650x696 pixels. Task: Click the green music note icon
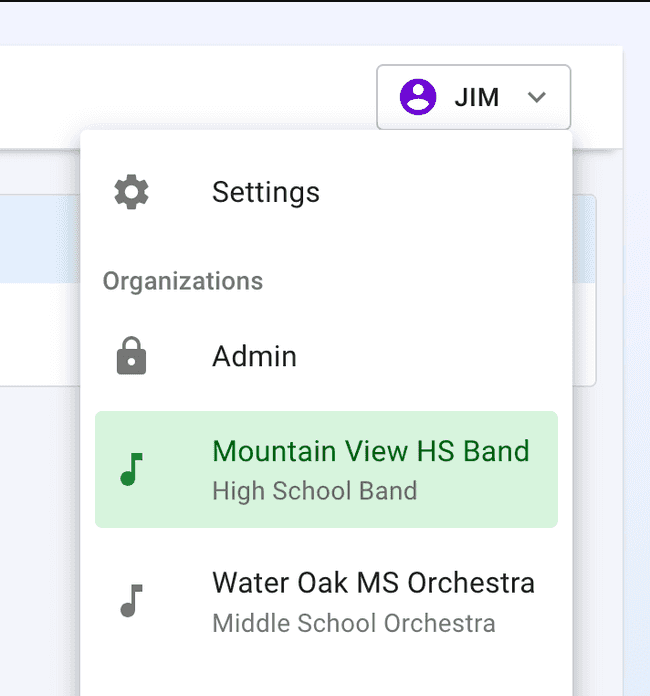click(x=131, y=469)
